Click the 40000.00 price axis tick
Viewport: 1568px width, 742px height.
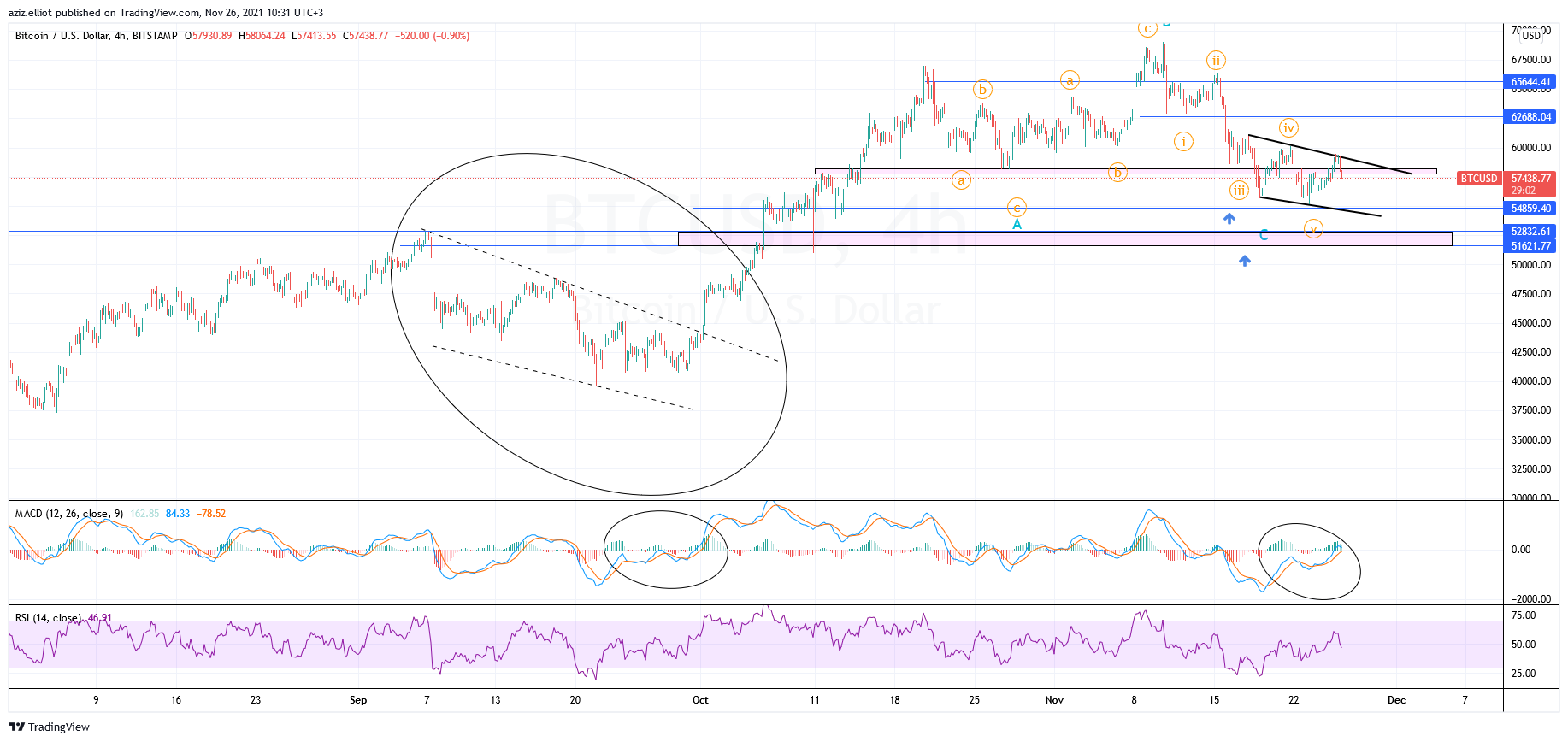click(x=1531, y=381)
